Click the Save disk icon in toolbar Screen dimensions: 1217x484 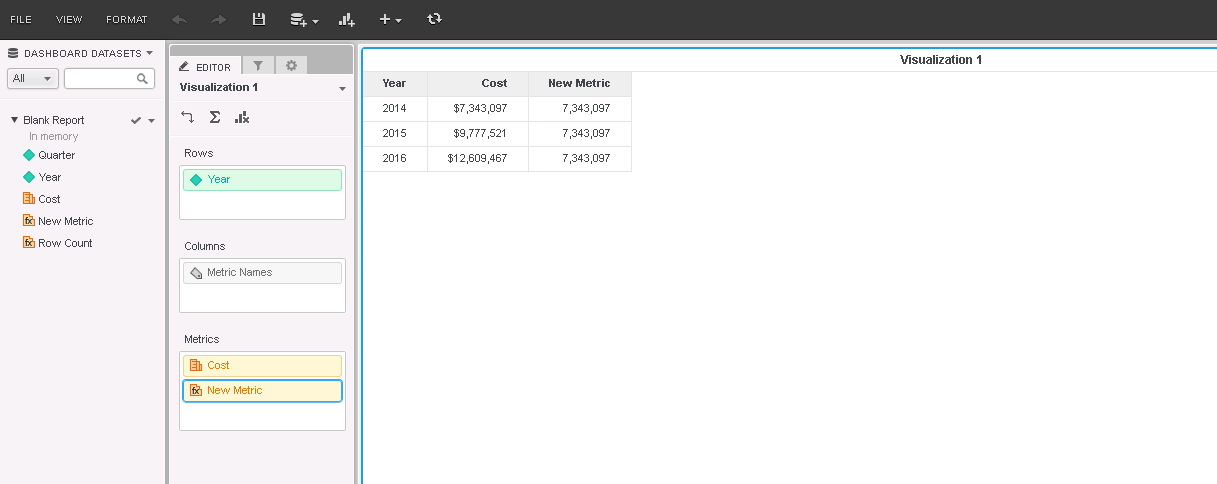(259, 19)
